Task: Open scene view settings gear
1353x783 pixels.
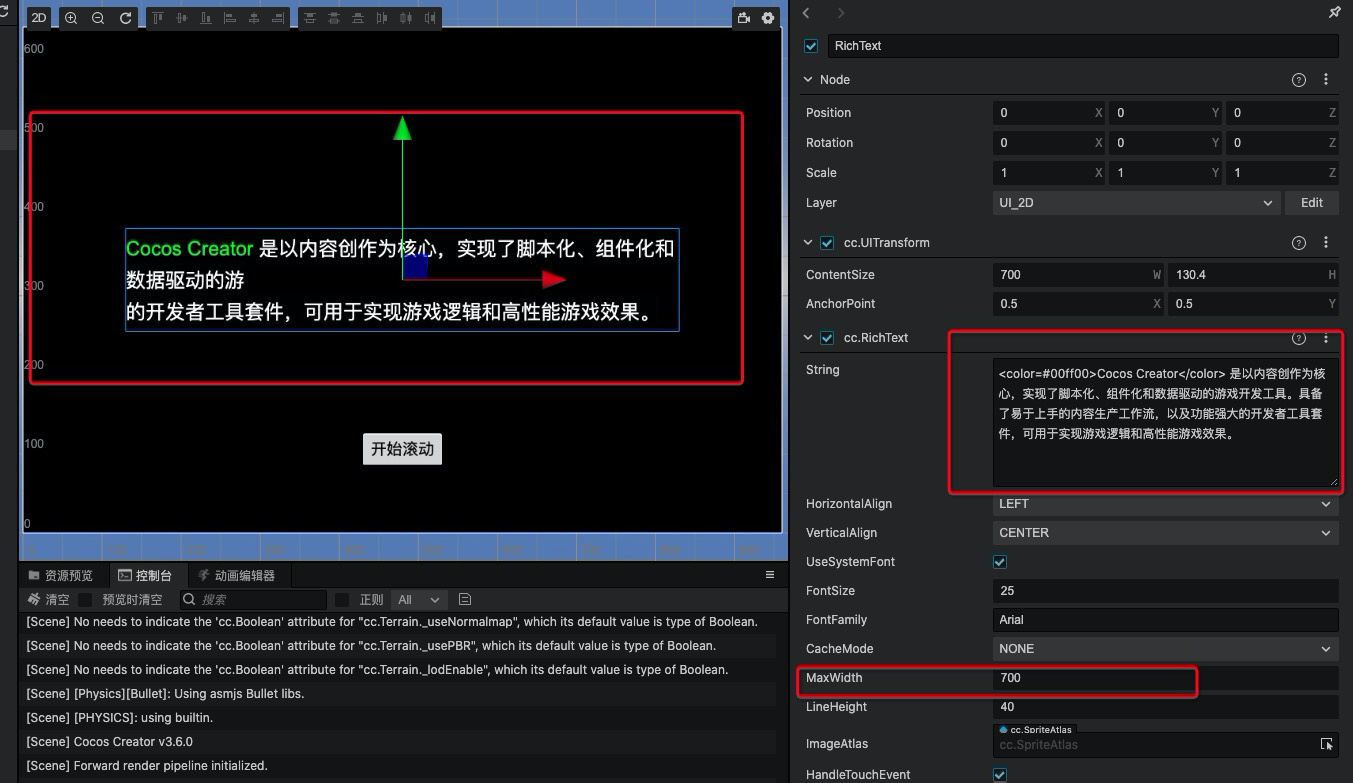Action: pyautogui.click(x=768, y=18)
